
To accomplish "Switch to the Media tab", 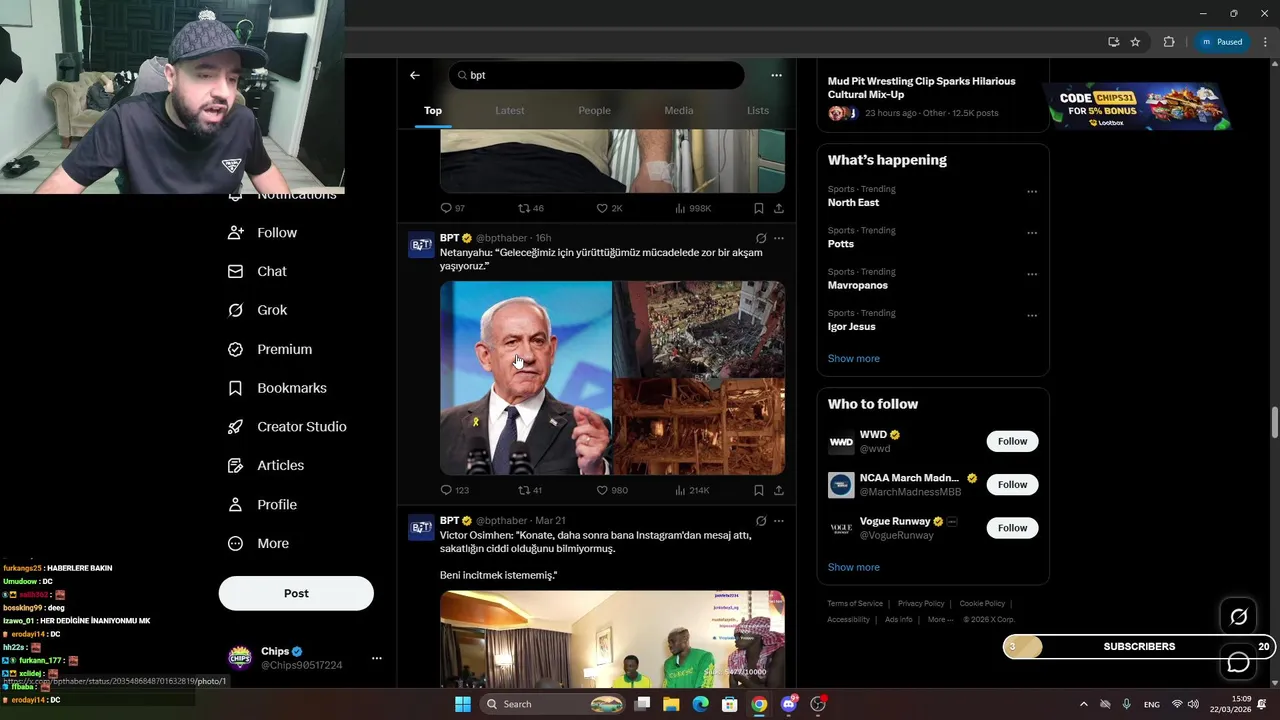I will click(678, 110).
